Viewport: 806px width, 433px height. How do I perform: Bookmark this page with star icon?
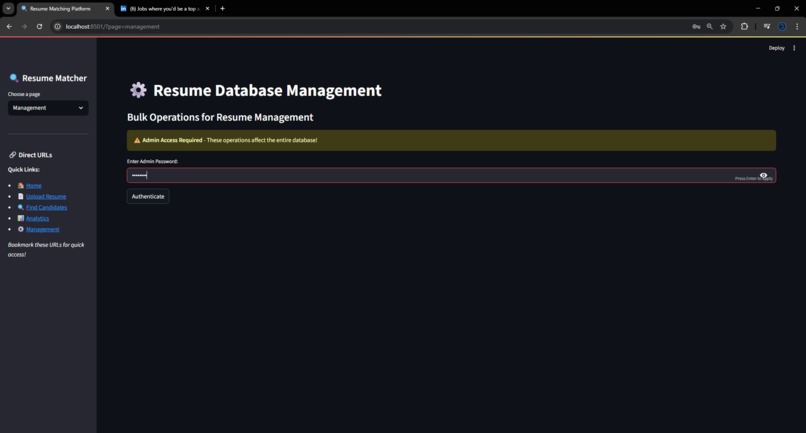coord(723,27)
